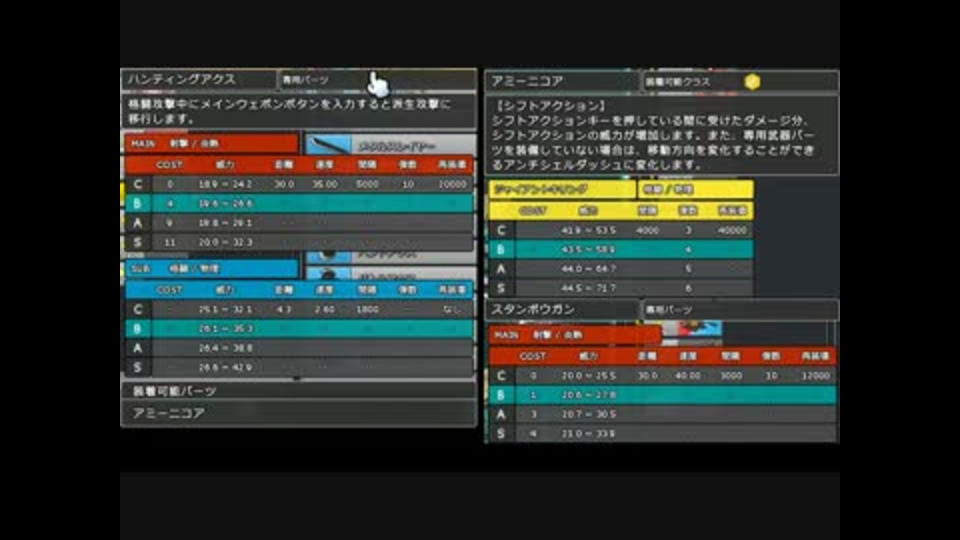The width and height of the screenshot is (960, 540).
Task: Click the 40.00 speed value in Stun Bowgun table
Action: point(688,375)
